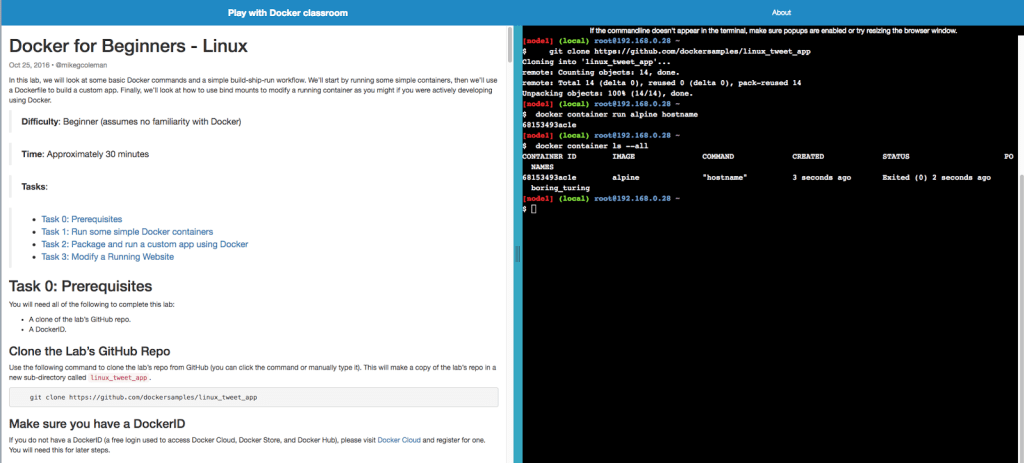Click the Difficulty: Beginner note
Screen dimensions: 1024x463
131,122
